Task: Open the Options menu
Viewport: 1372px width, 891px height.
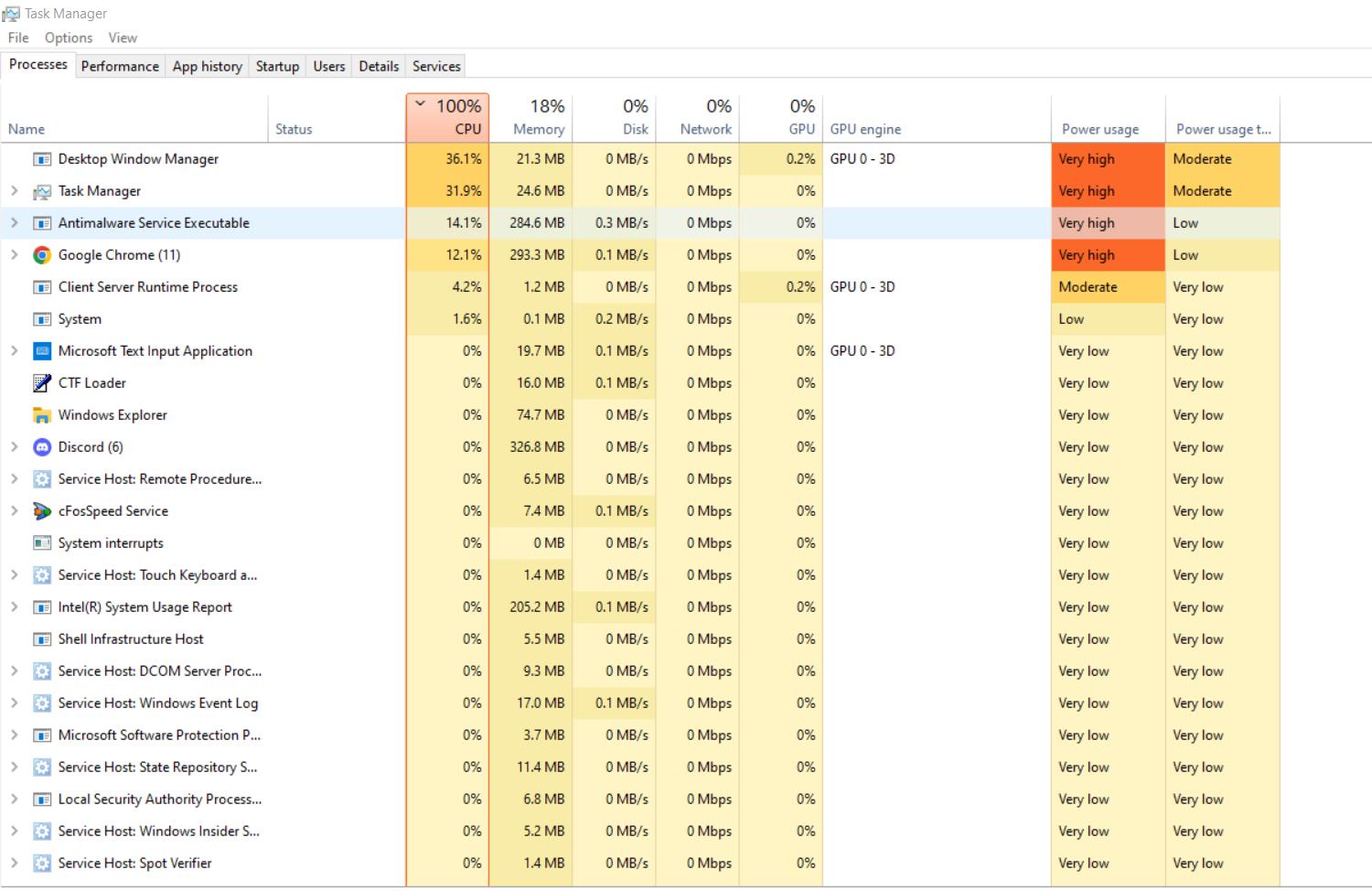Action: (x=69, y=38)
